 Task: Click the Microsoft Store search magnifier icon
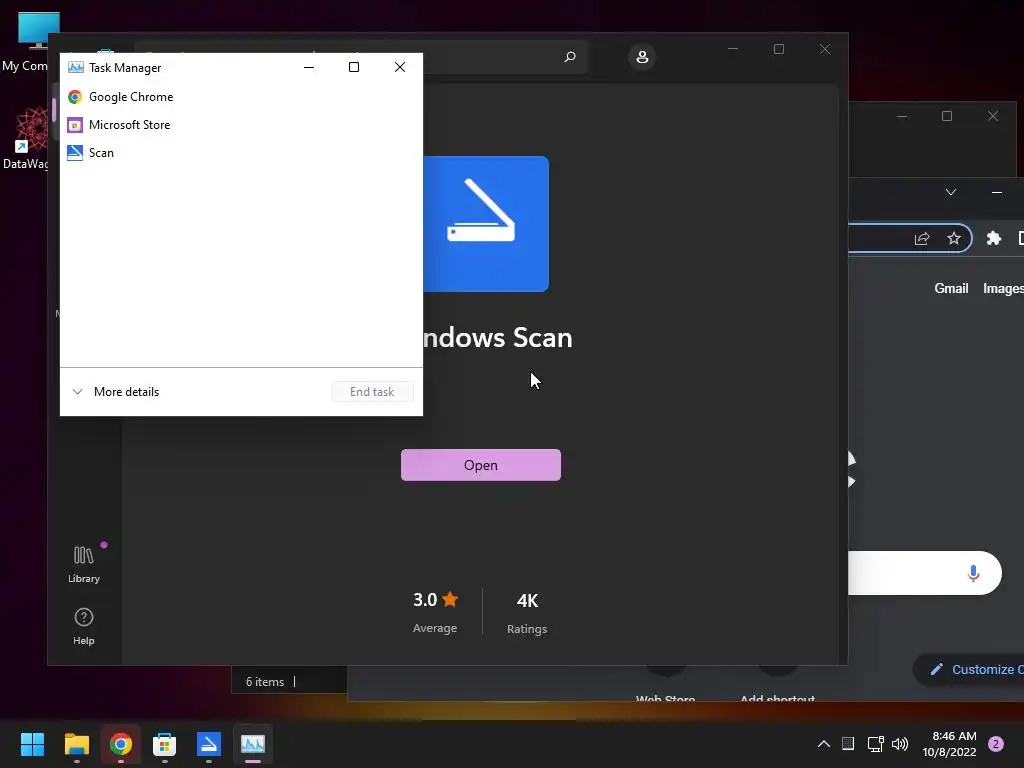[570, 57]
